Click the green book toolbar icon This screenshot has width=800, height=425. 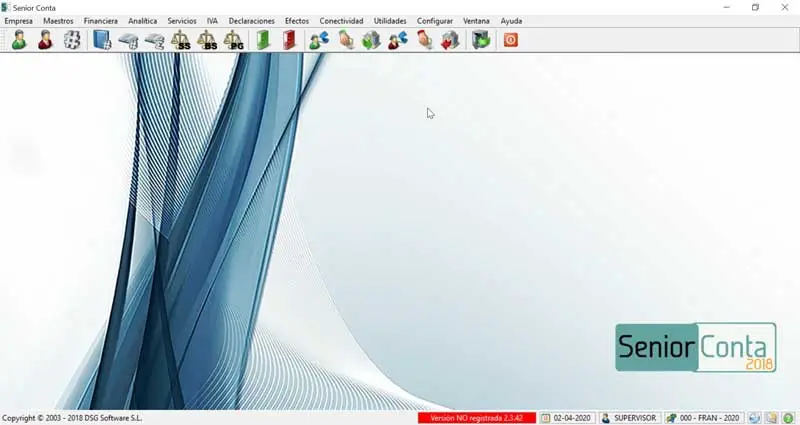263,40
